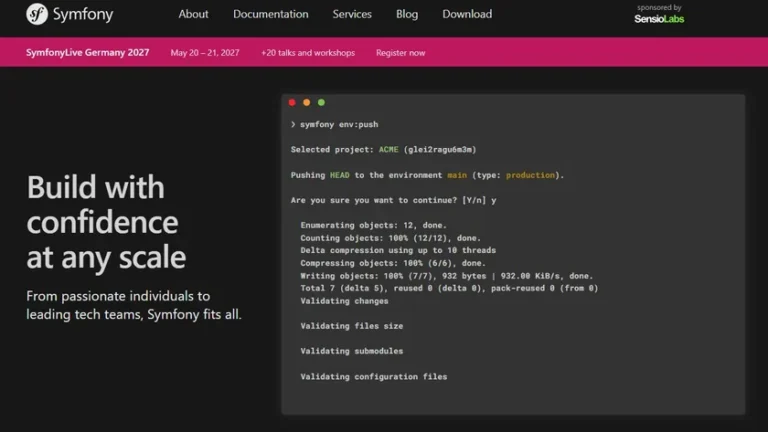Click the Validating submodules line

point(352,351)
